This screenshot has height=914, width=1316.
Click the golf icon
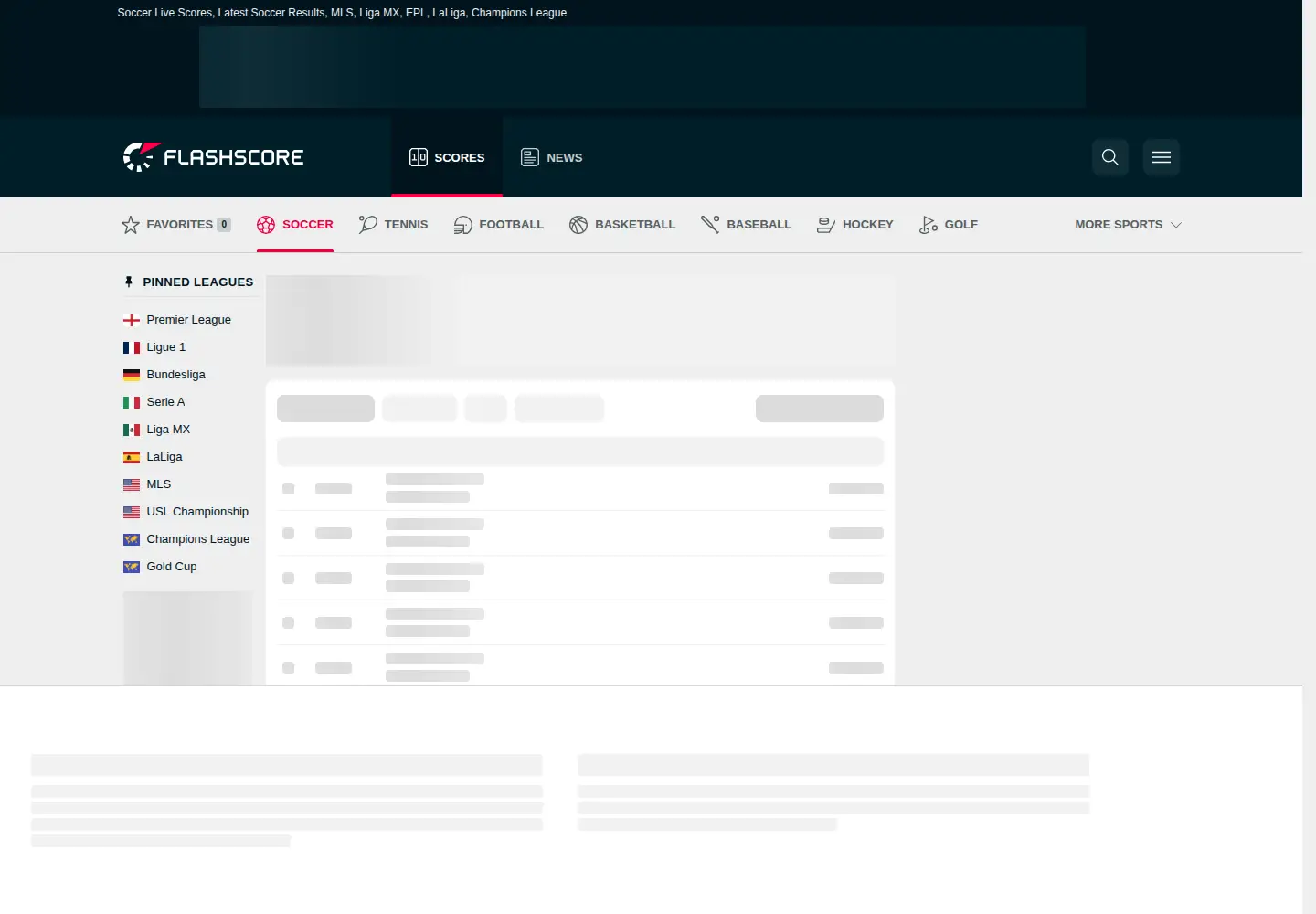tap(929, 225)
